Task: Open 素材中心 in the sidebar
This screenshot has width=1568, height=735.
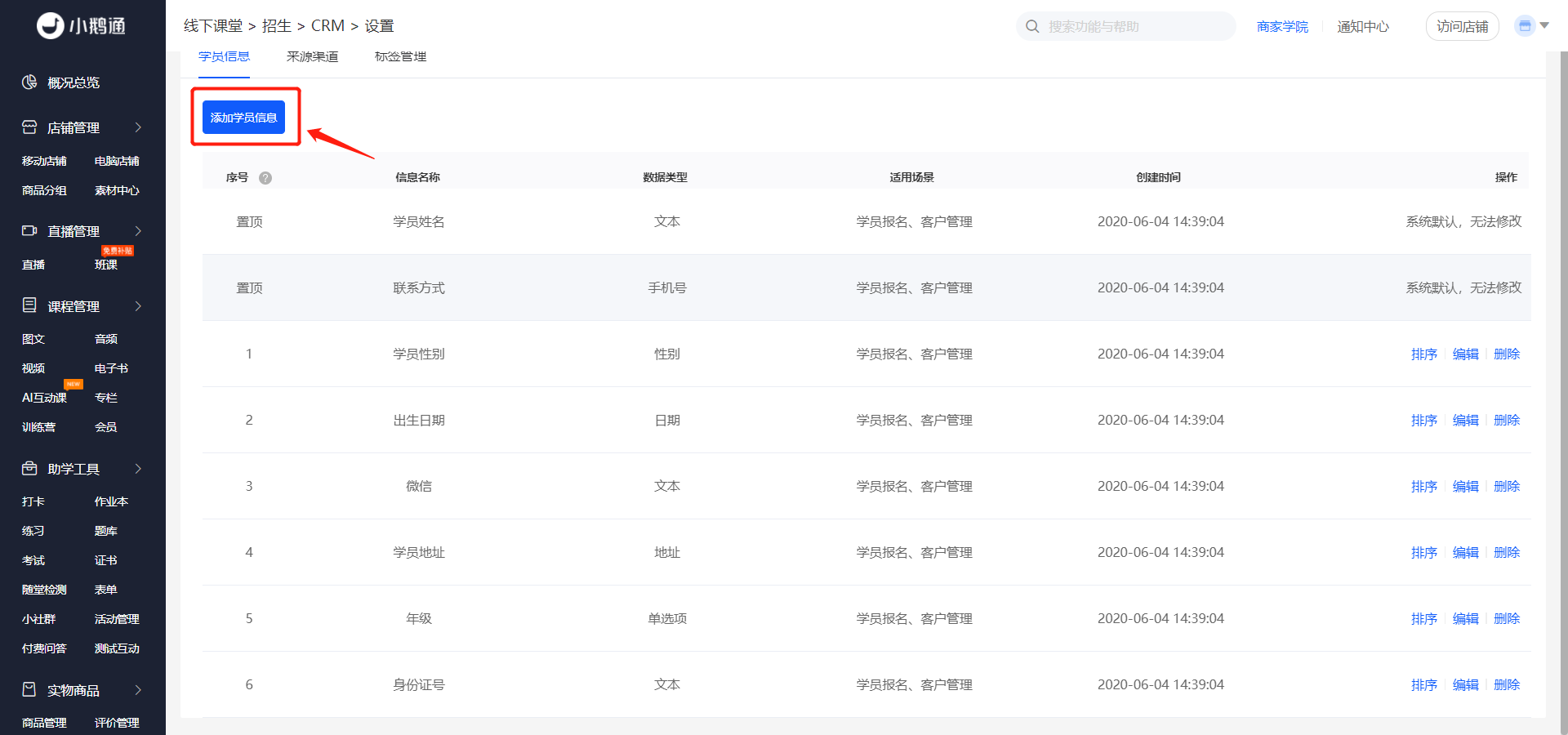Action: 117,190
